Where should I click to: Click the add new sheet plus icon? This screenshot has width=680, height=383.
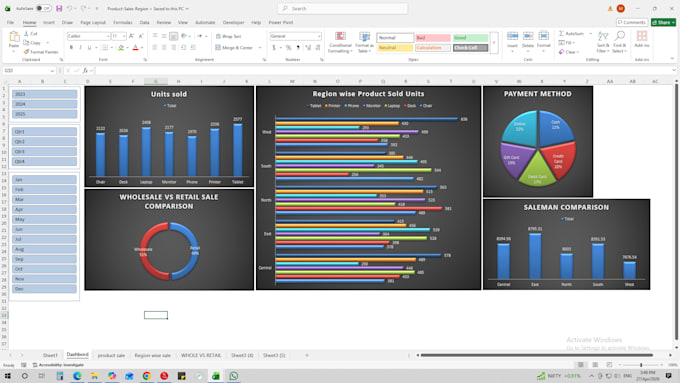tap(307, 355)
